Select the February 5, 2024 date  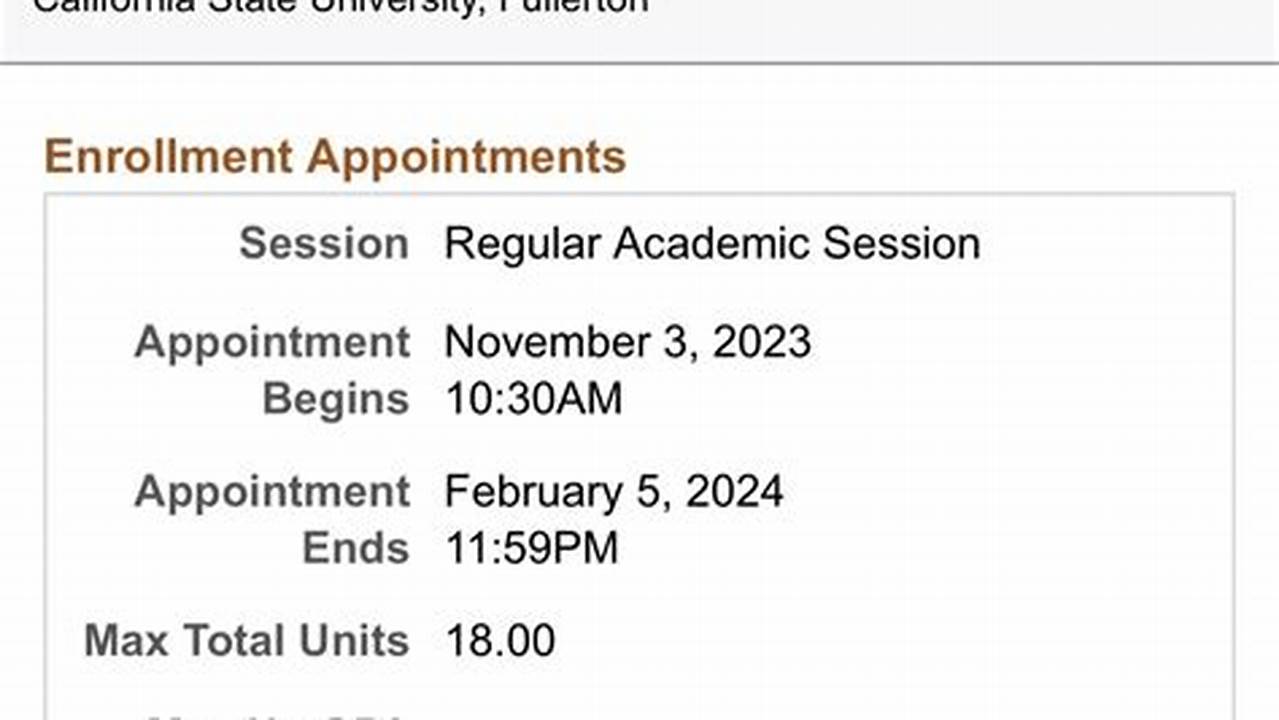pos(614,490)
